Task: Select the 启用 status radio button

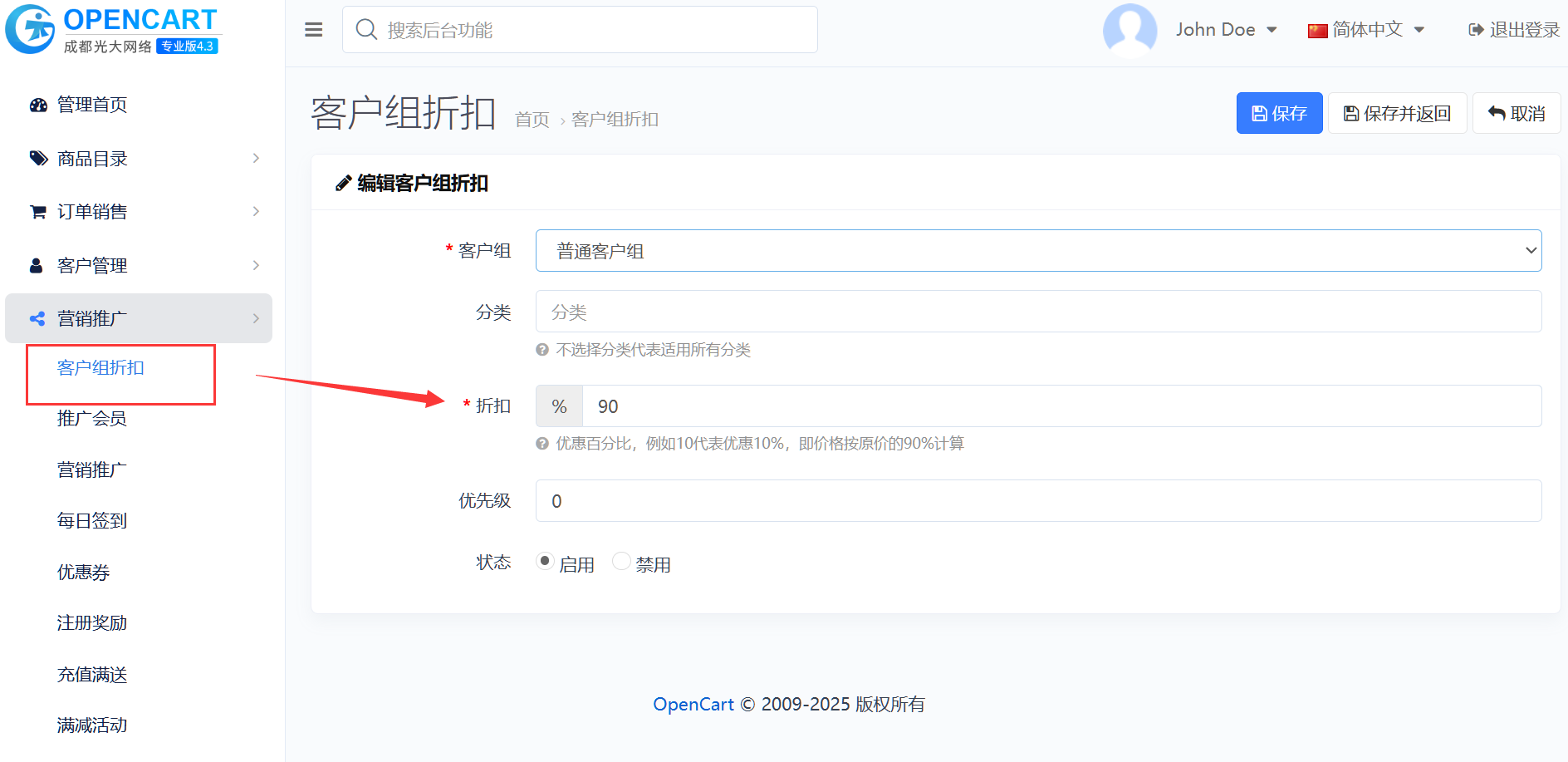Action: pyautogui.click(x=545, y=561)
